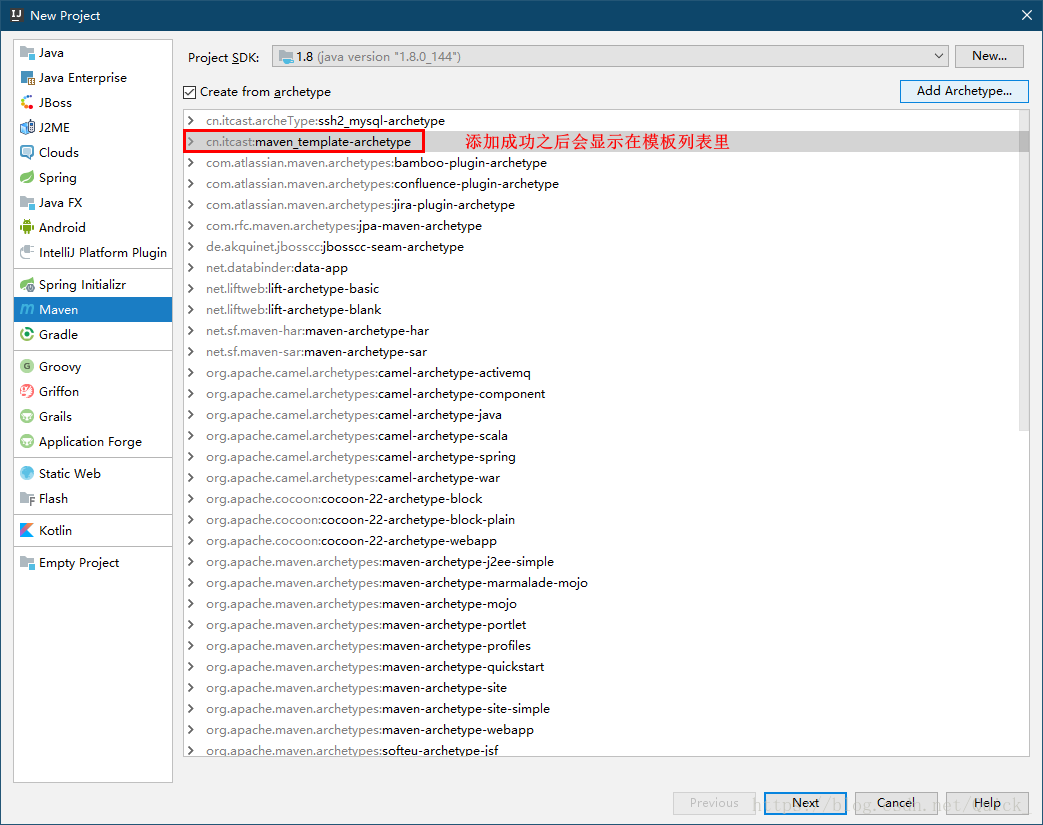
Task: Select lift-archetype-blank archetype
Action: click(x=601, y=309)
